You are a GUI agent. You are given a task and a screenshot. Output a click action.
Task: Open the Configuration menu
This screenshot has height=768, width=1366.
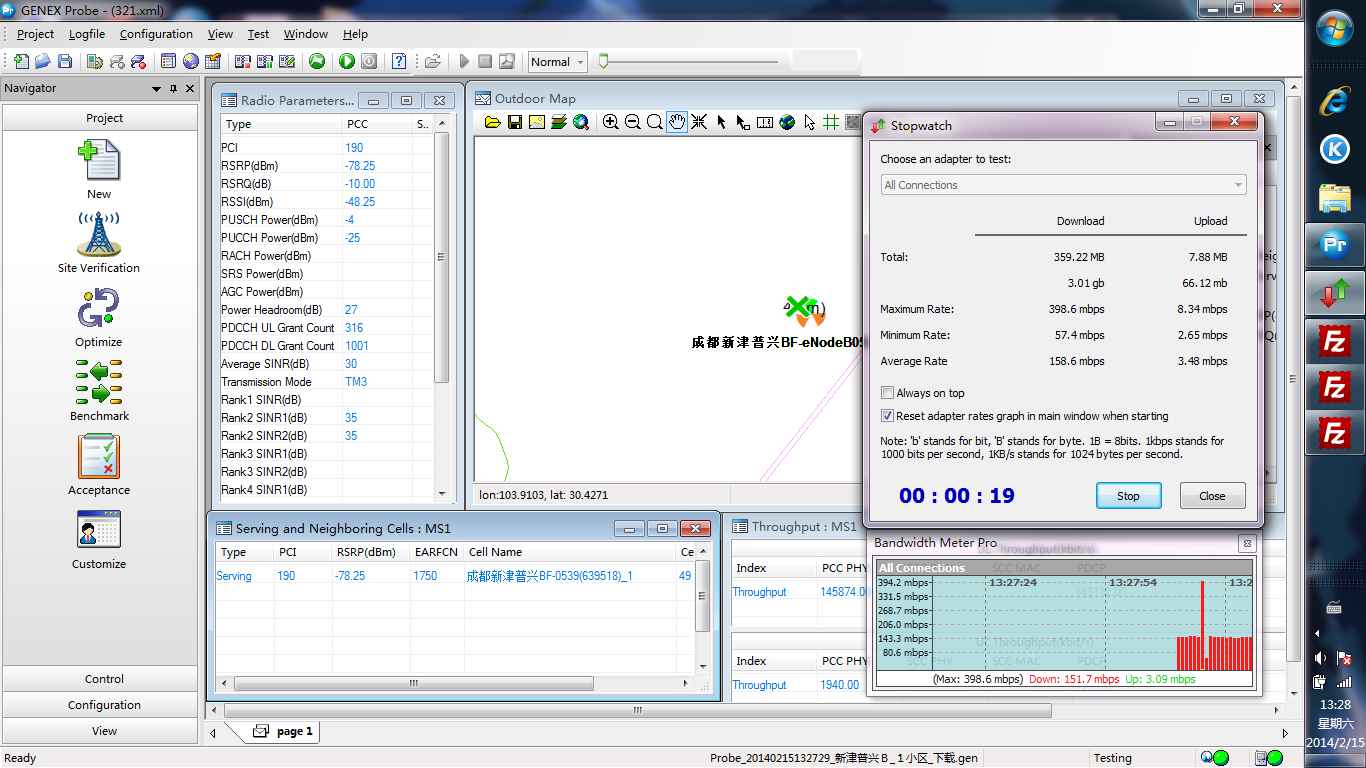(156, 34)
